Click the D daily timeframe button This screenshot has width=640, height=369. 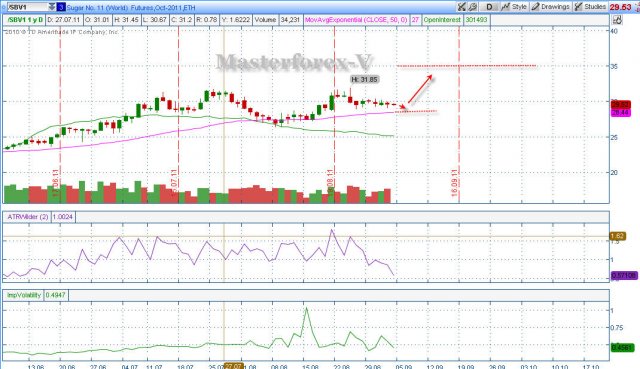point(489,7)
